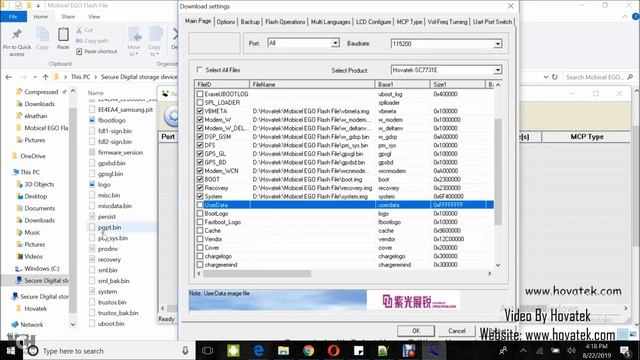
Task: Go up one folder level
Action: tap(45, 77)
